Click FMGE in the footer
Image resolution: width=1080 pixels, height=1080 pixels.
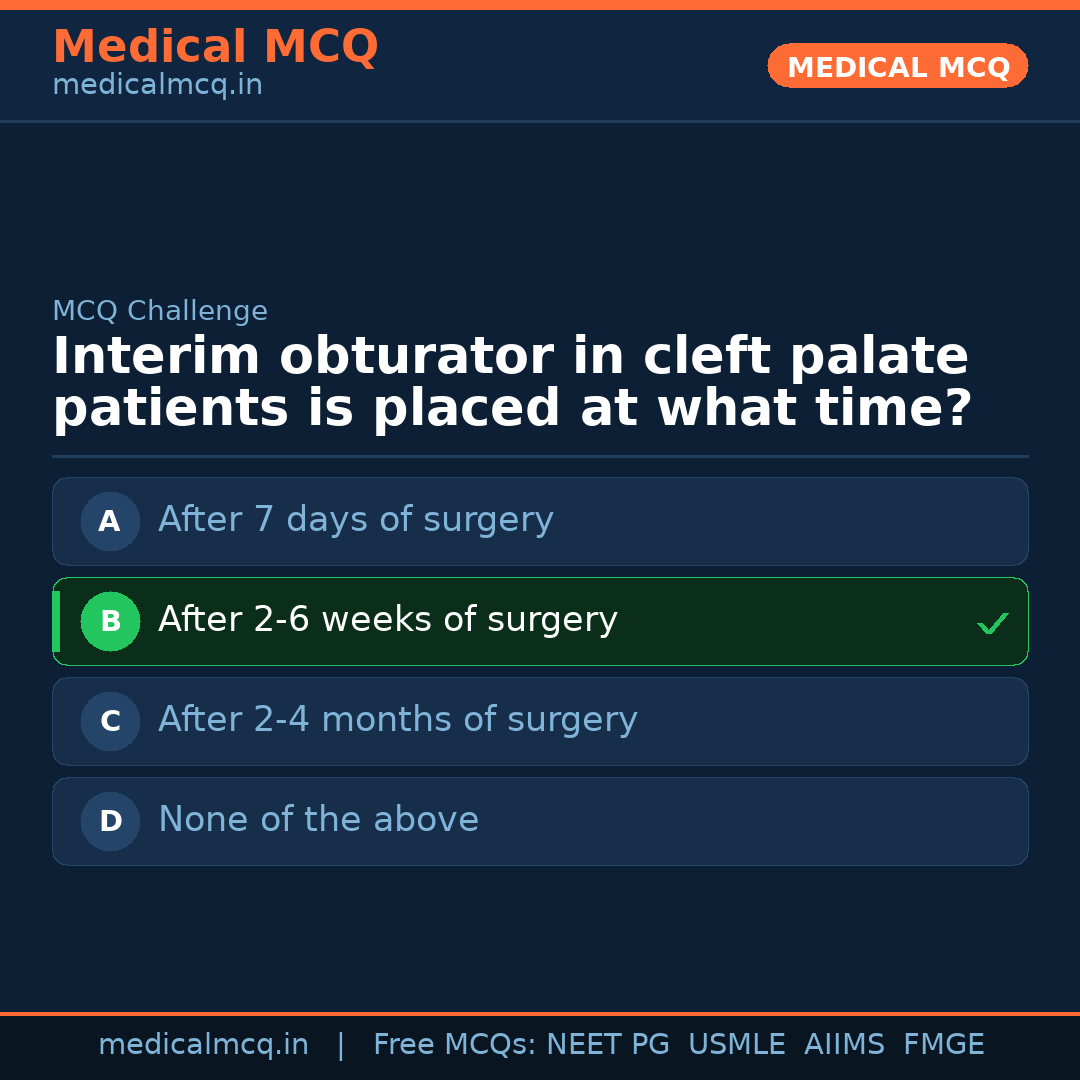click(944, 1045)
